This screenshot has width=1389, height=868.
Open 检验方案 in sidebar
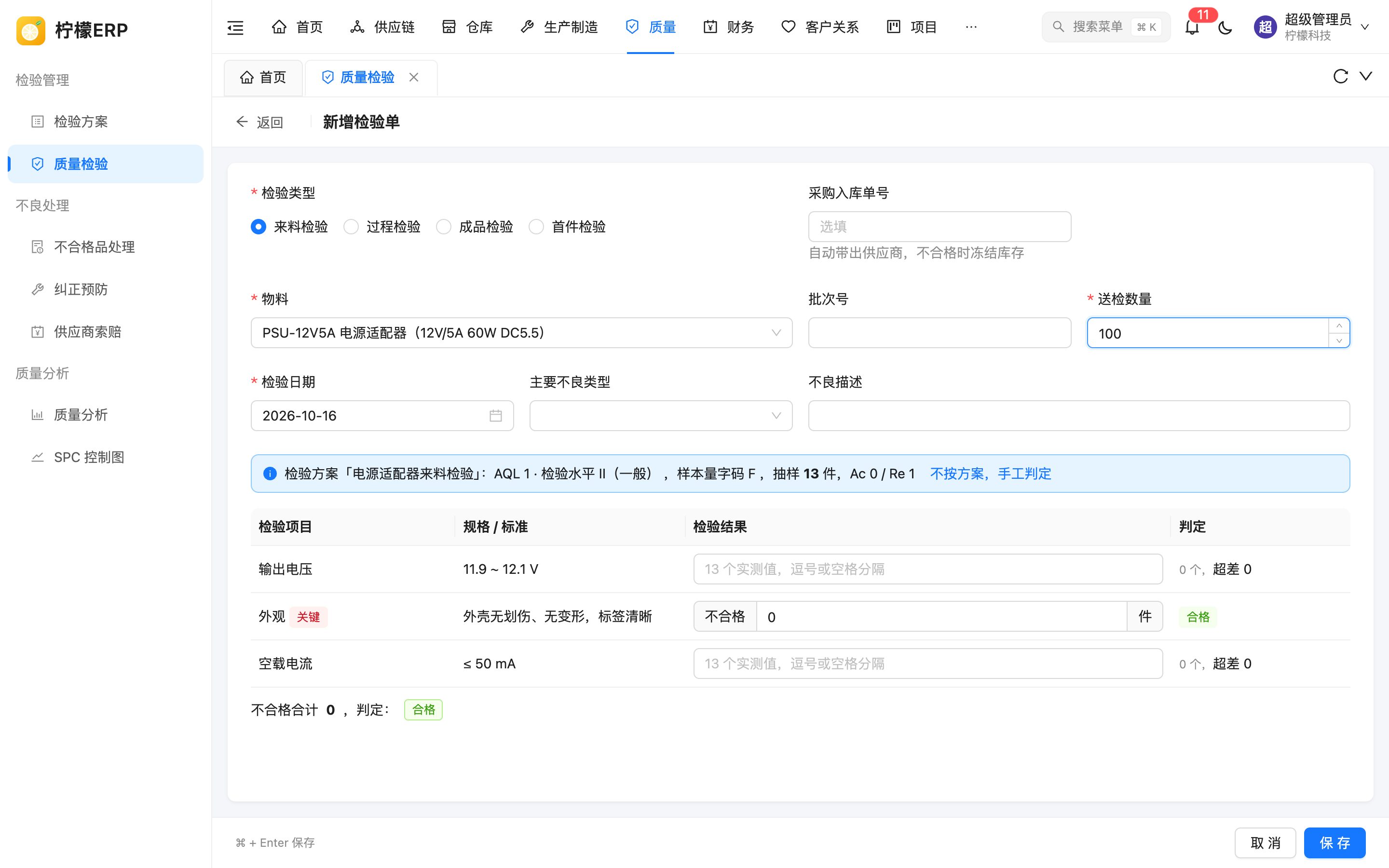(x=106, y=122)
